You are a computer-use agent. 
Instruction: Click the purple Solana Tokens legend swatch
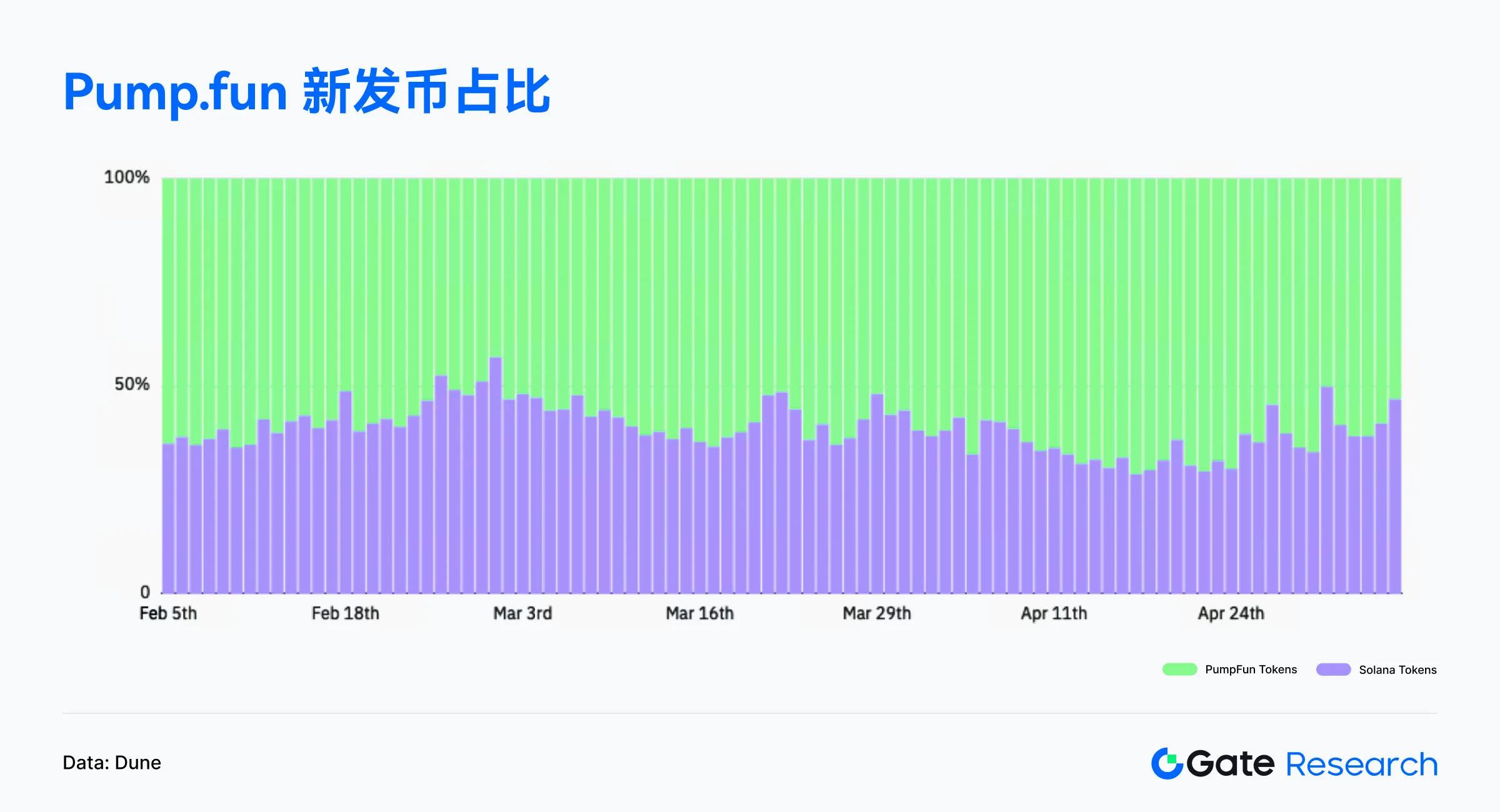(x=1333, y=670)
